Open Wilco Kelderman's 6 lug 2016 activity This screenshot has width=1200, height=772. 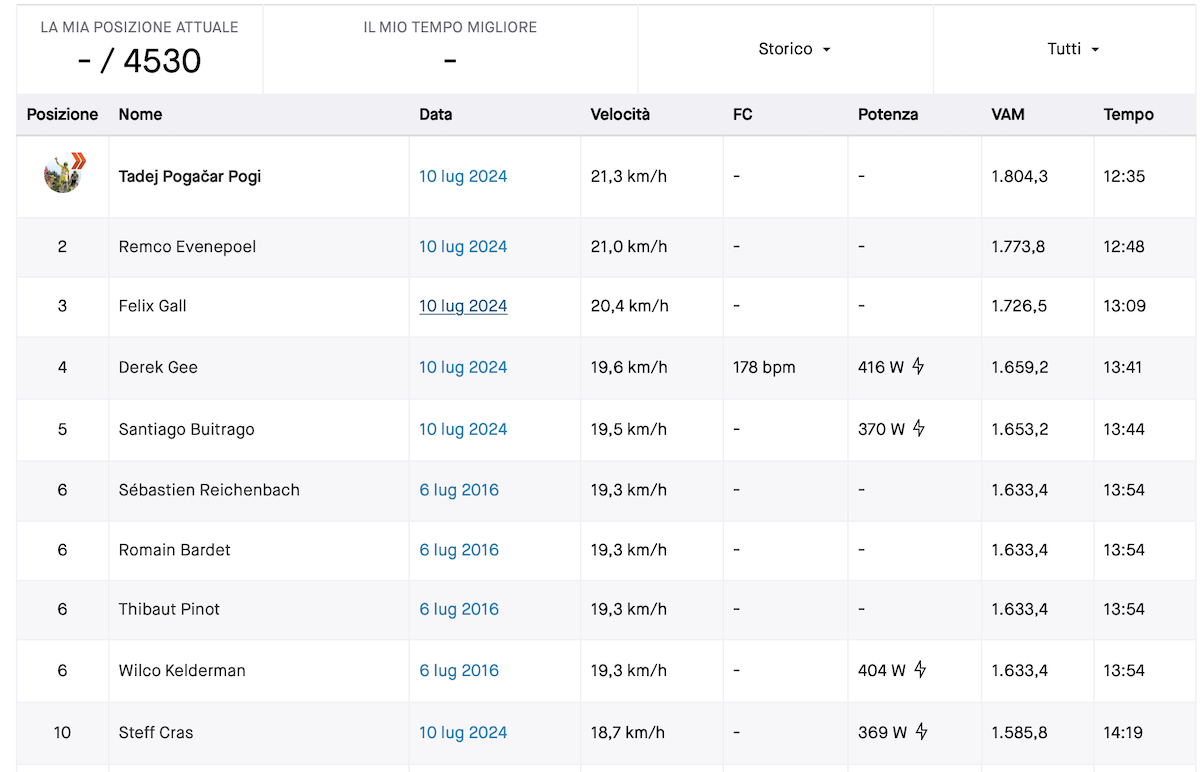click(x=459, y=670)
